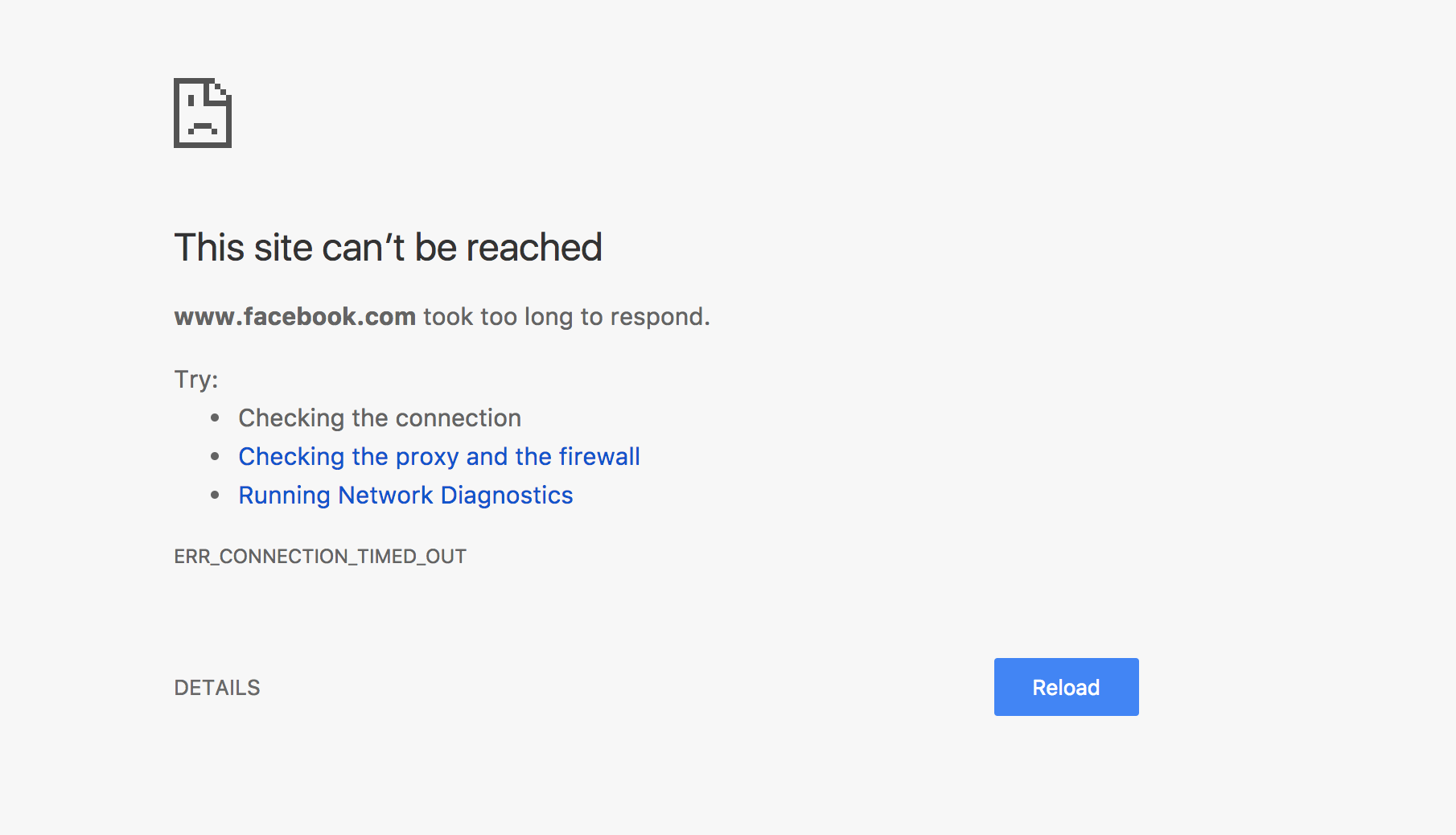Click the 'Checking the connection' suggestion text
The width and height of the screenshot is (1456, 835).
coord(380,418)
